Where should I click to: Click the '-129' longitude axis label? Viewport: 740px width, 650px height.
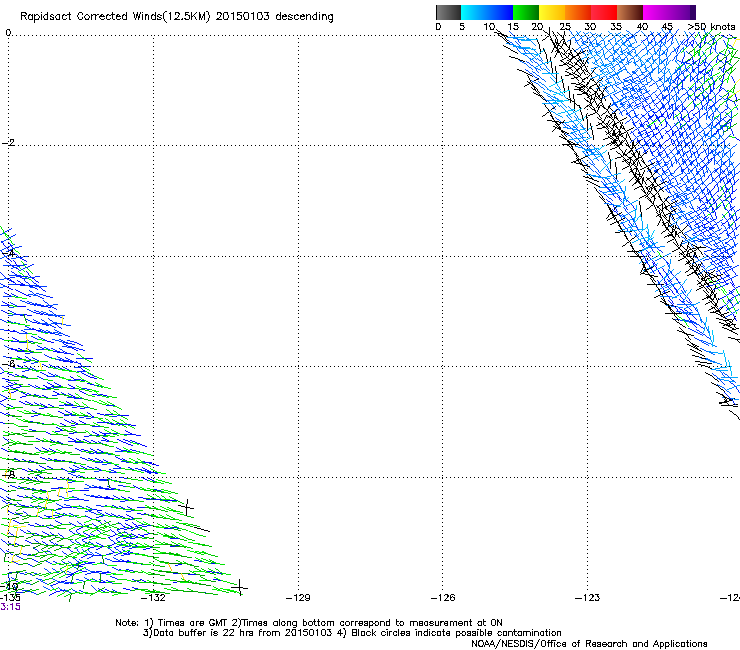click(x=298, y=598)
